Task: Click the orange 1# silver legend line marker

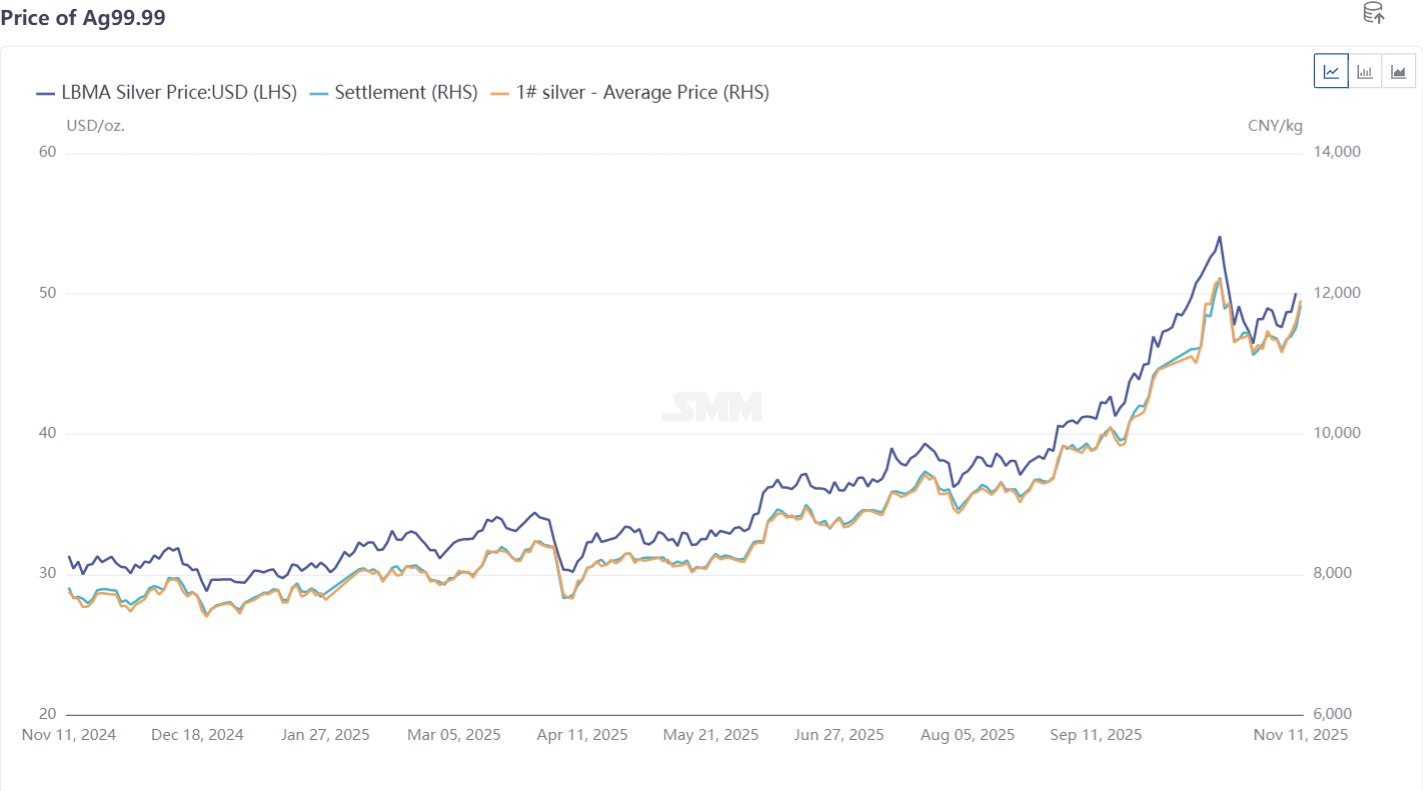Action: [x=500, y=93]
